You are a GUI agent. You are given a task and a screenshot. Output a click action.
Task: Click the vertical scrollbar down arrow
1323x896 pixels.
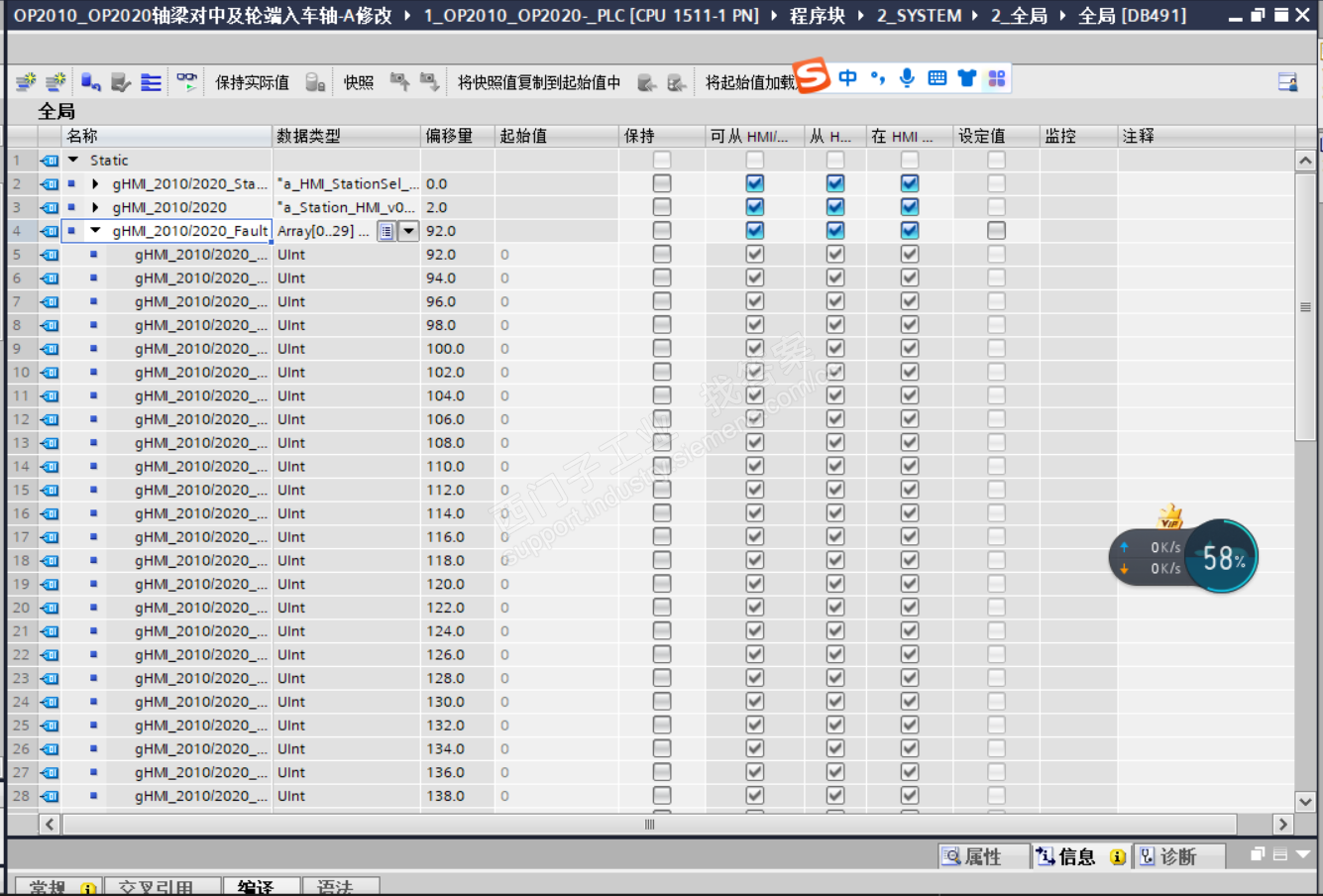point(1305,802)
